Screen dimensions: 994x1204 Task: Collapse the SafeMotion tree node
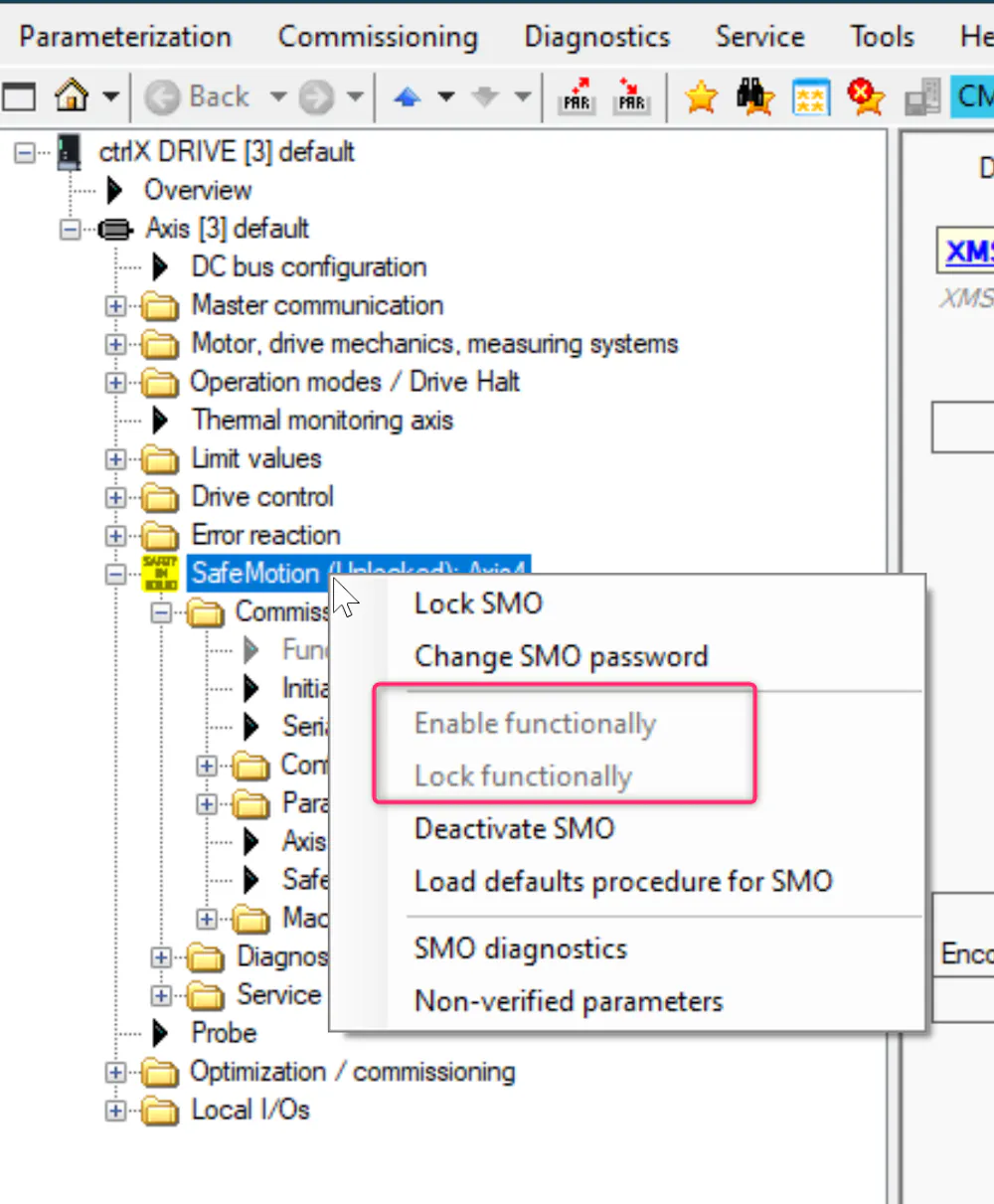(x=115, y=575)
